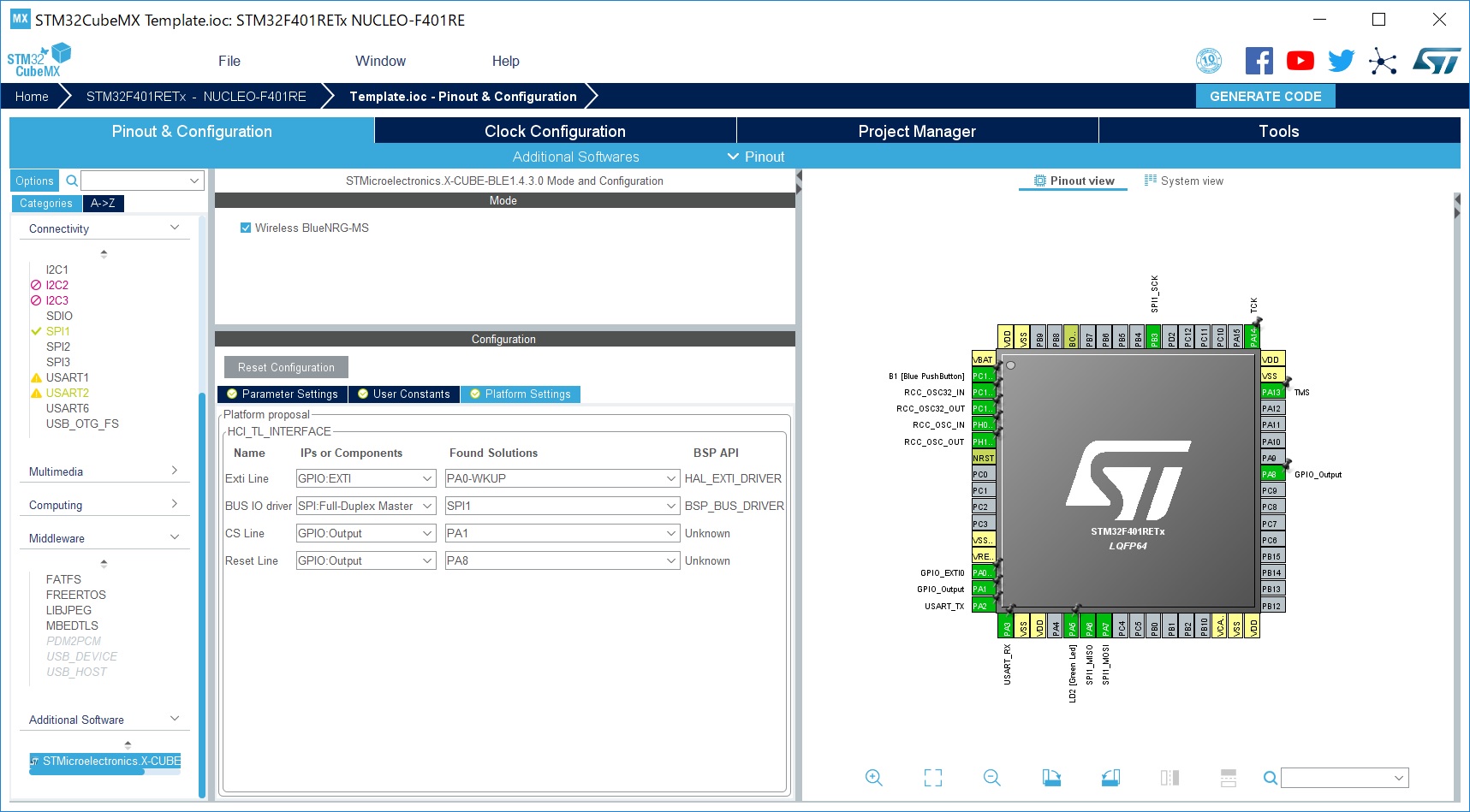Select pin PC0 on the chip

tap(984, 474)
